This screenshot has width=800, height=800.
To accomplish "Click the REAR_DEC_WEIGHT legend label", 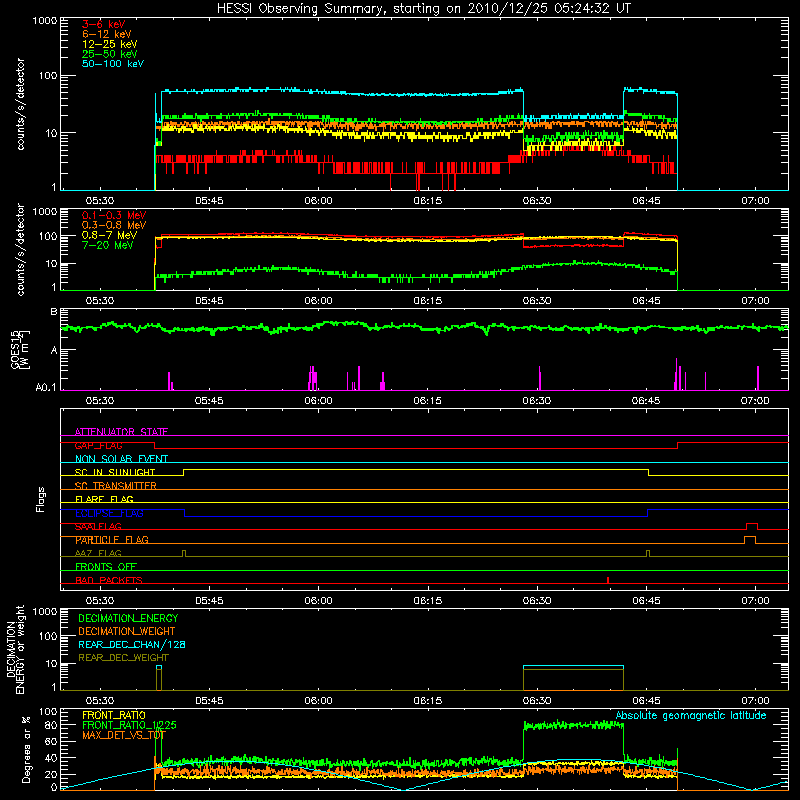I will 123,658.
